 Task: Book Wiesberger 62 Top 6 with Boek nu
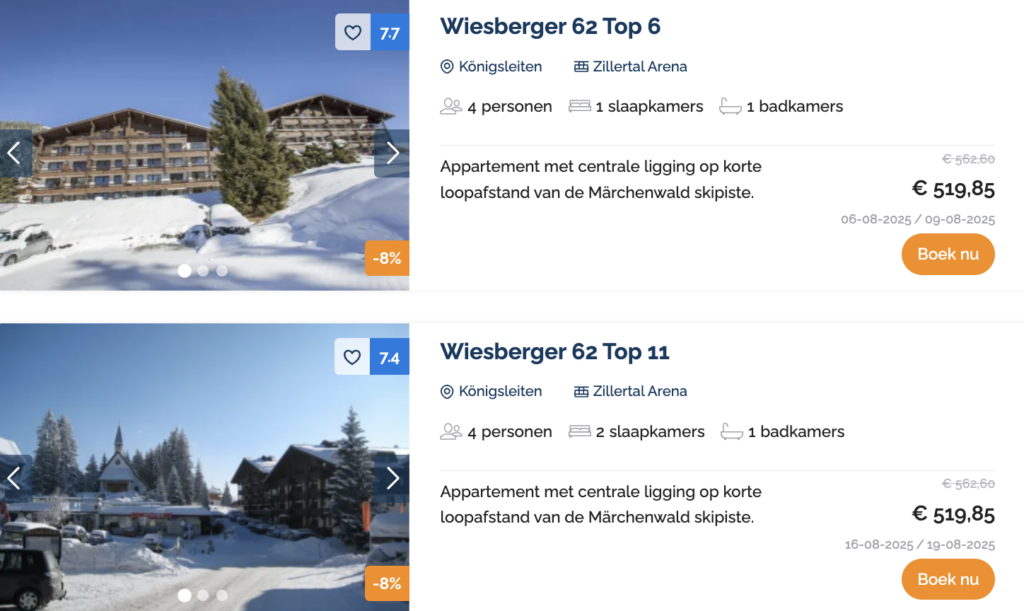(x=948, y=254)
